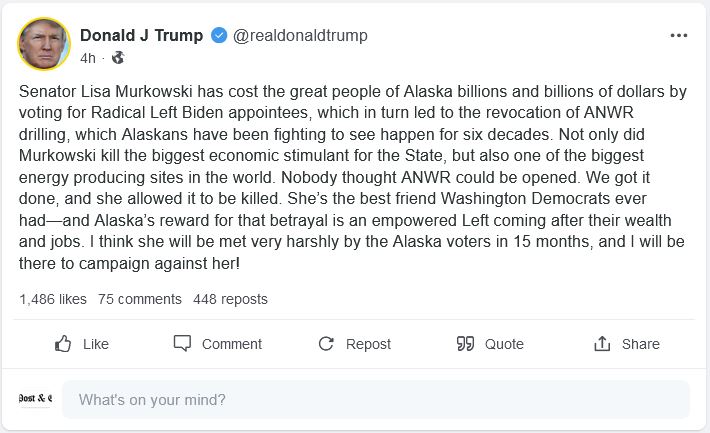Open the three-dot post options menu
710x433 pixels.
(679, 36)
